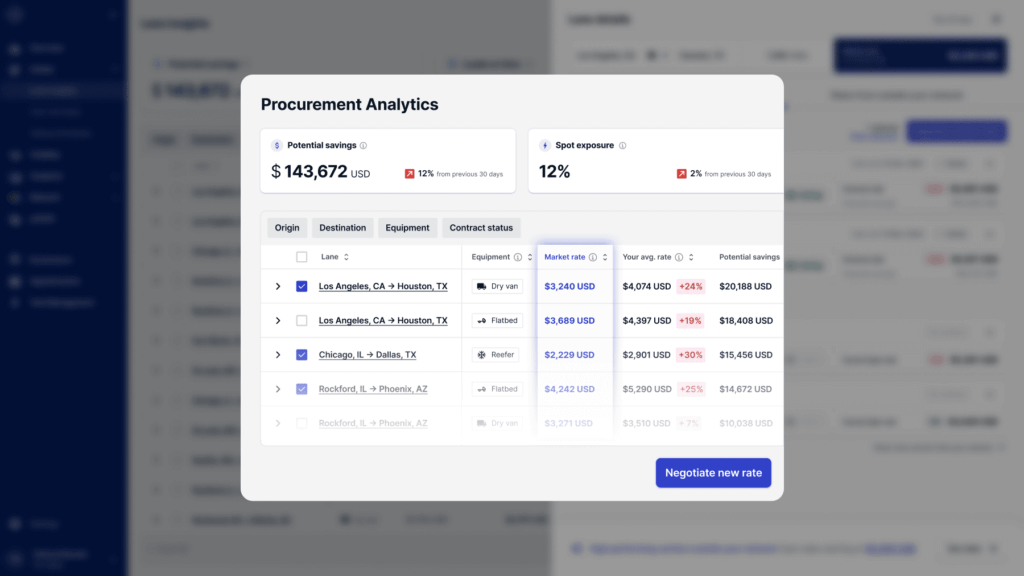Viewport: 1024px width, 576px height.
Task: Click the Spot exposure info icon
Action: click(x=622, y=146)
